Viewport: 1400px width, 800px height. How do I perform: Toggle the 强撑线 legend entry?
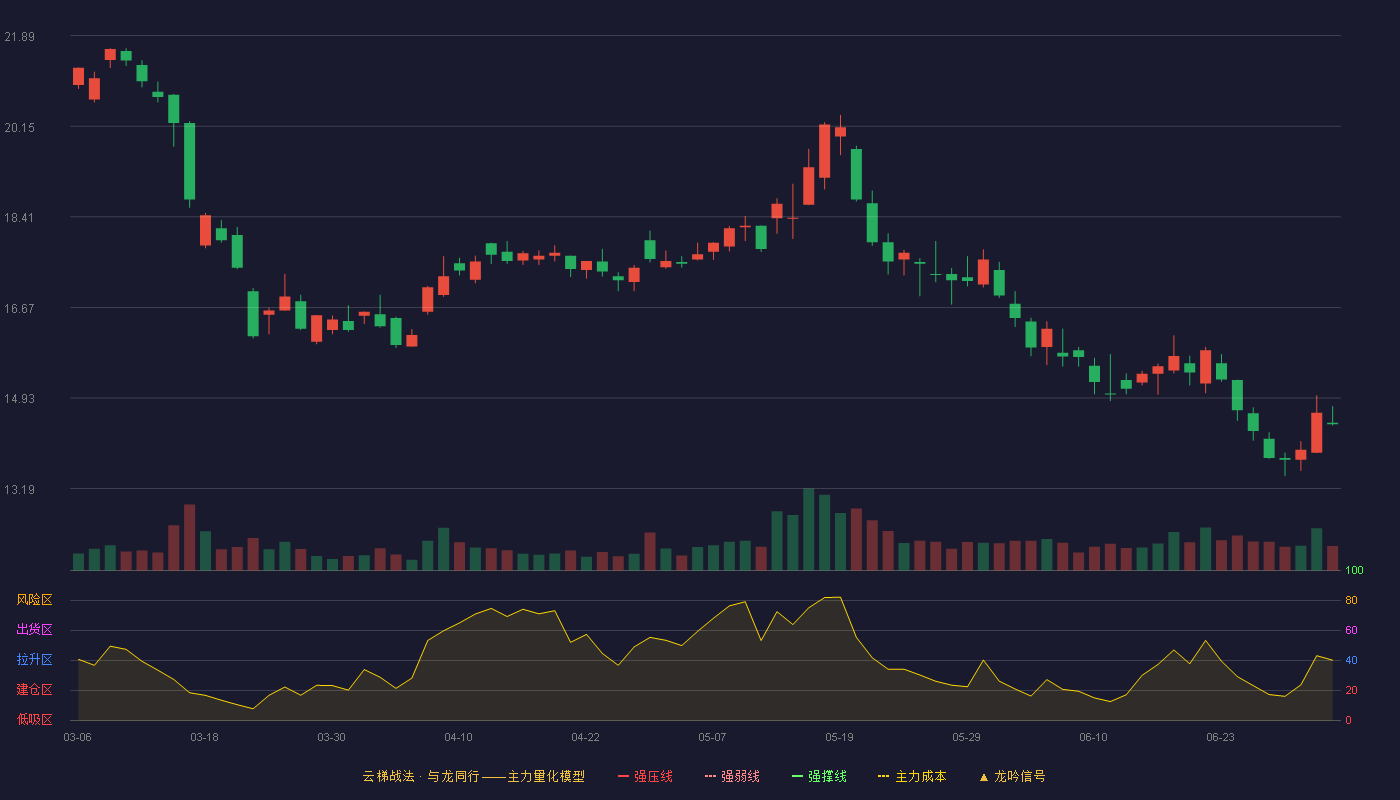coord(819,776)
